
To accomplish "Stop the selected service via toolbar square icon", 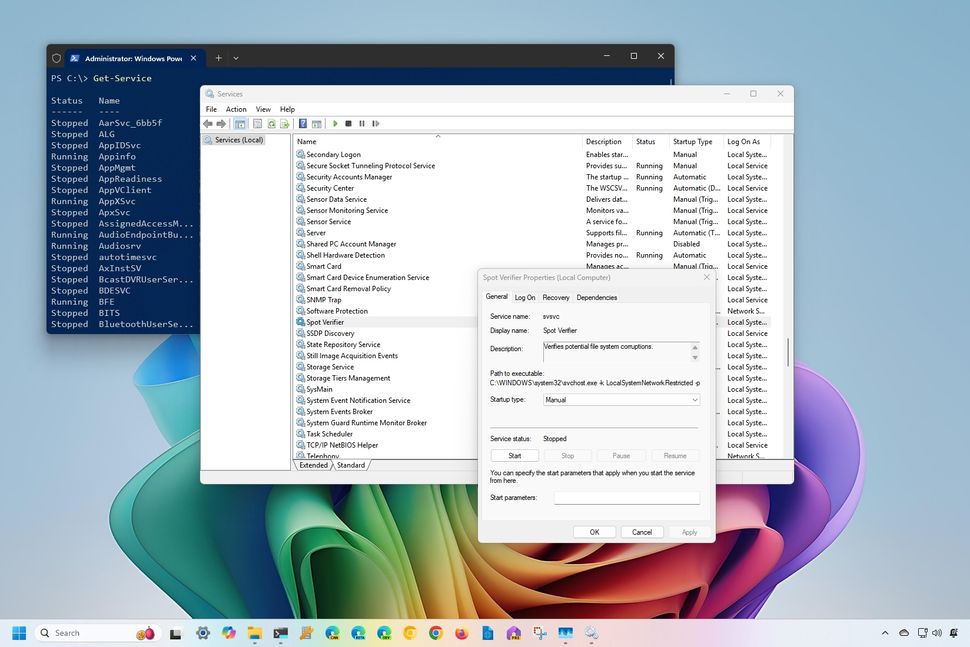I will coord(347,123).
